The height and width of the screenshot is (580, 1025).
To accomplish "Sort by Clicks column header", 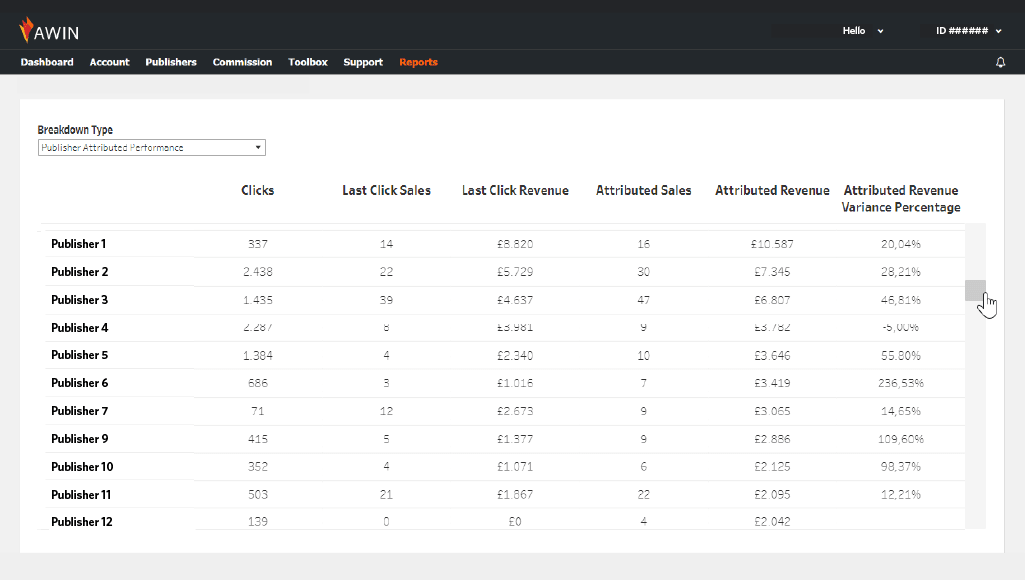I will (x=258, y=190).
